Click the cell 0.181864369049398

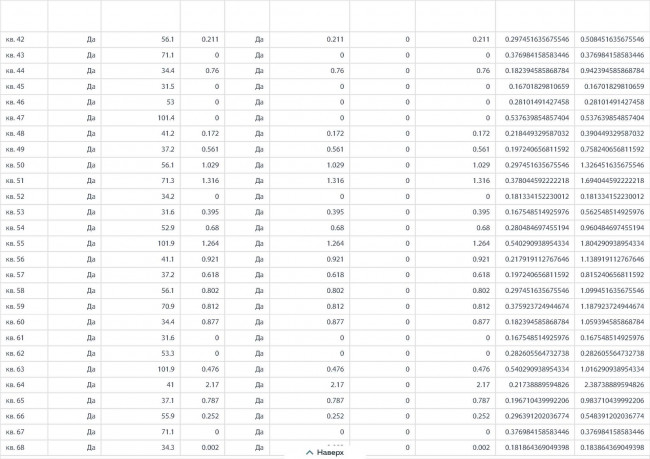pos(537,447)
